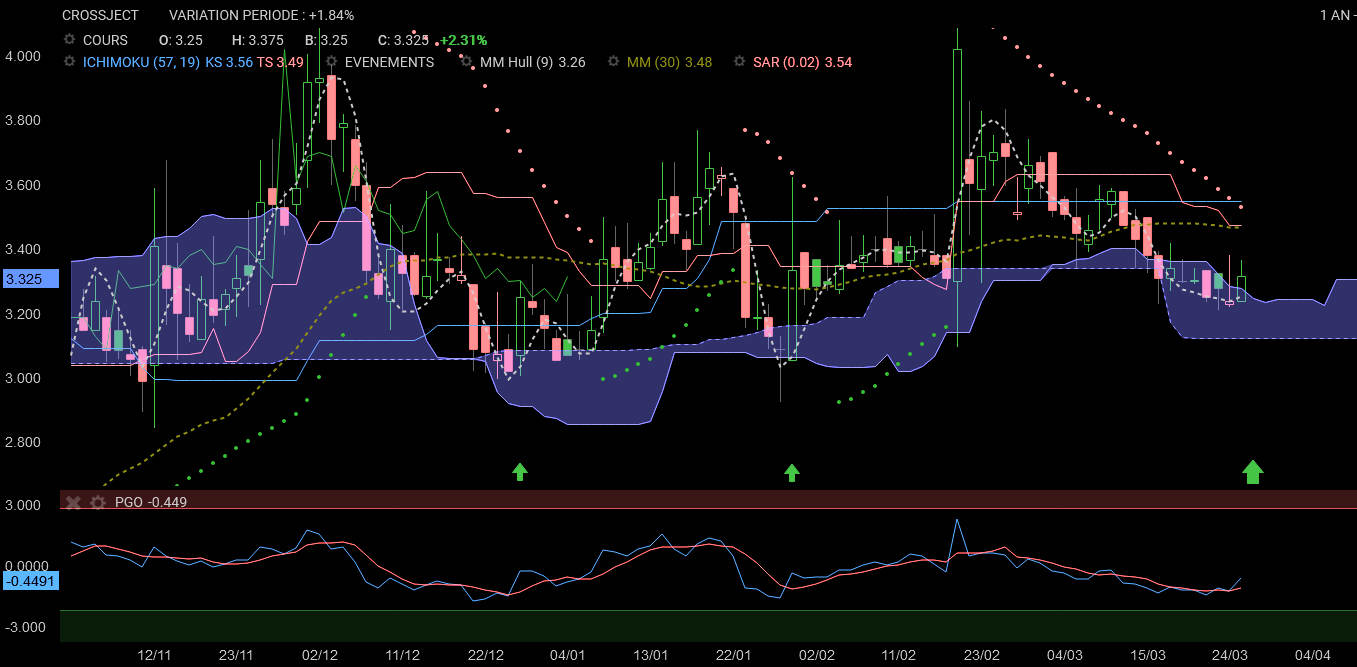Click the 1 AN period selector
This screenshot has width=1357, height=667.
(1336, 15)
